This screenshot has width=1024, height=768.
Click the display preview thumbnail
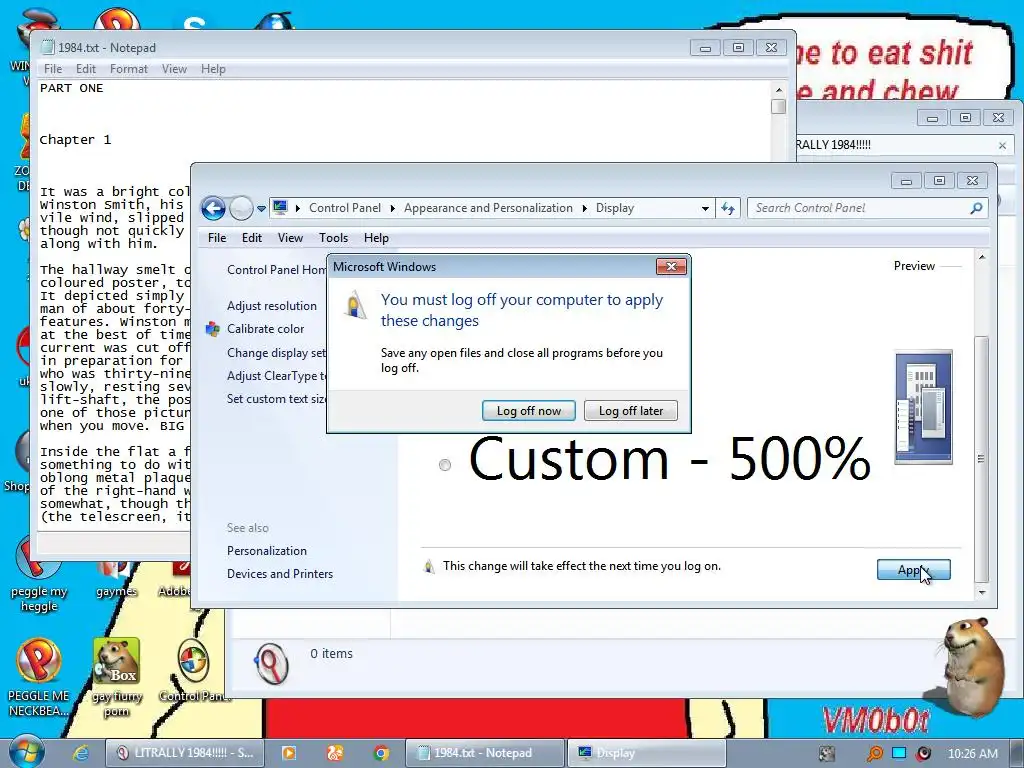[923, 408]
